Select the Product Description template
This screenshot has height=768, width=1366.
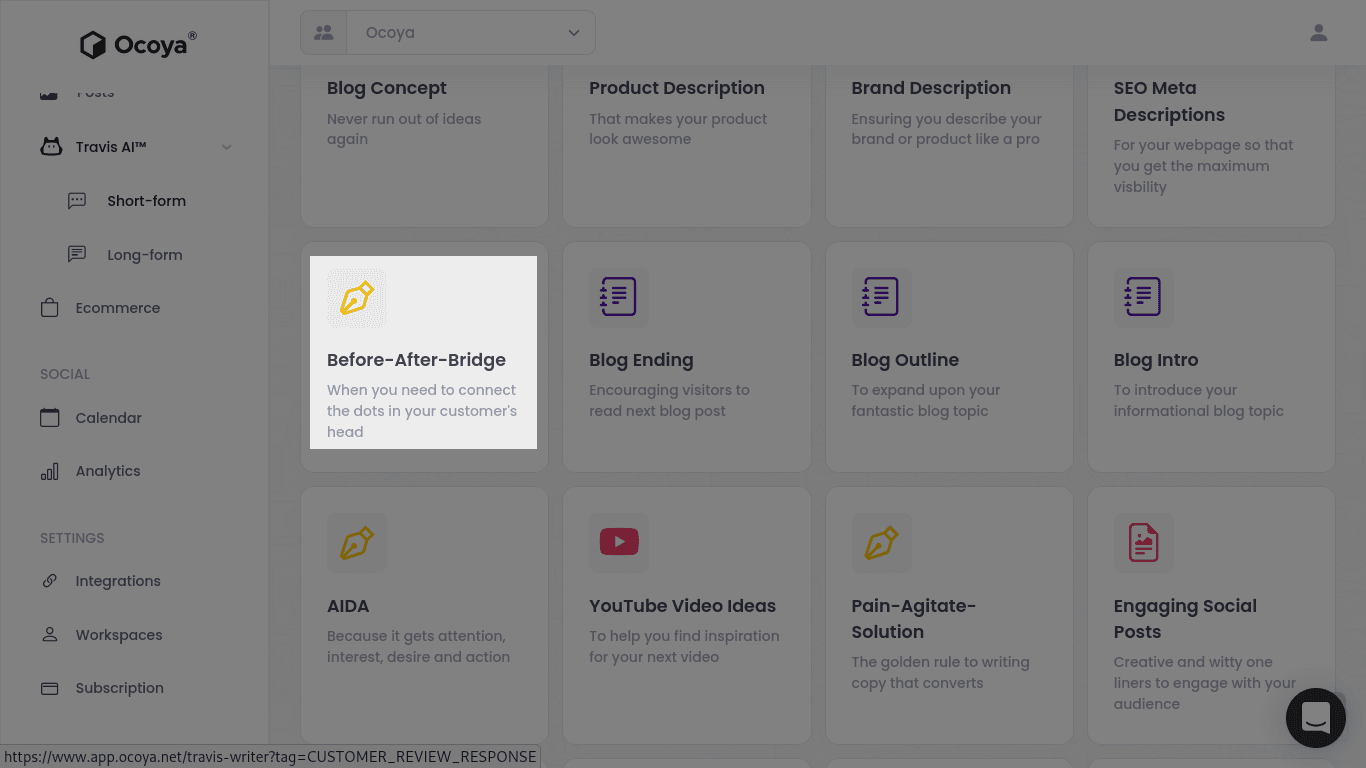pos(677,88)
